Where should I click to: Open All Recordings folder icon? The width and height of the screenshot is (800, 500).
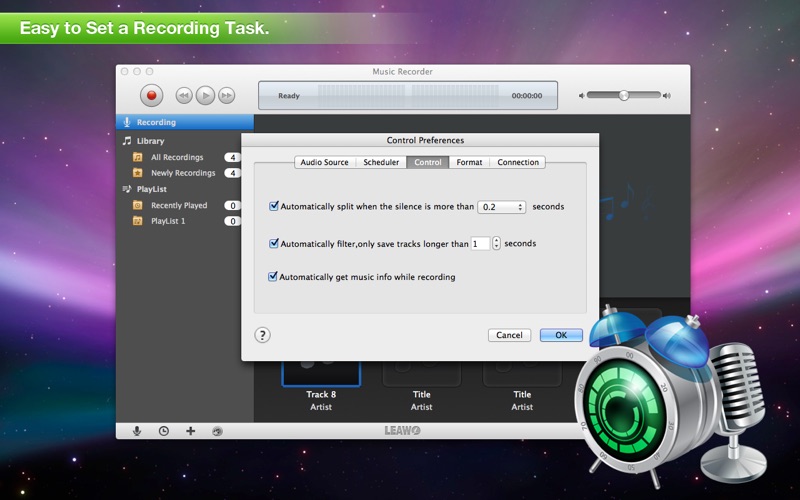tap(138, 157)
